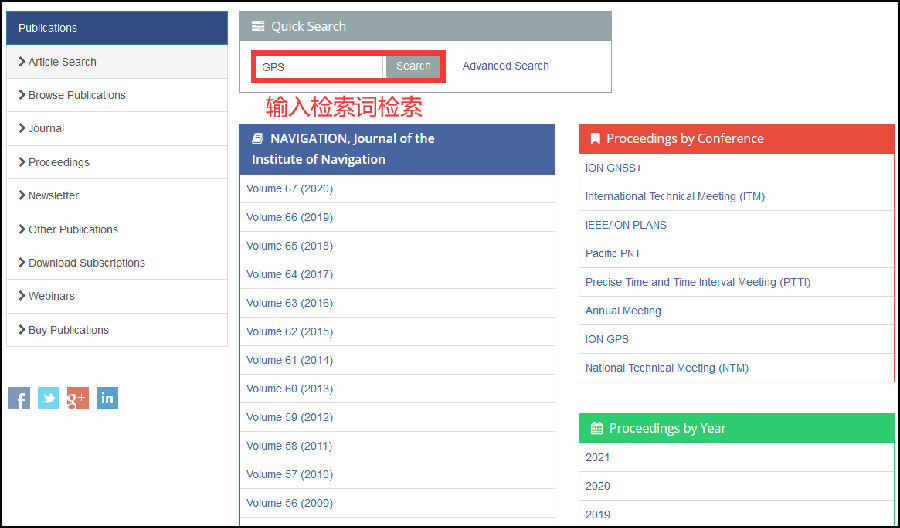Open Volume 67 (2020)
This screenshot has height=528, width=900.
[x=289, y=188]
